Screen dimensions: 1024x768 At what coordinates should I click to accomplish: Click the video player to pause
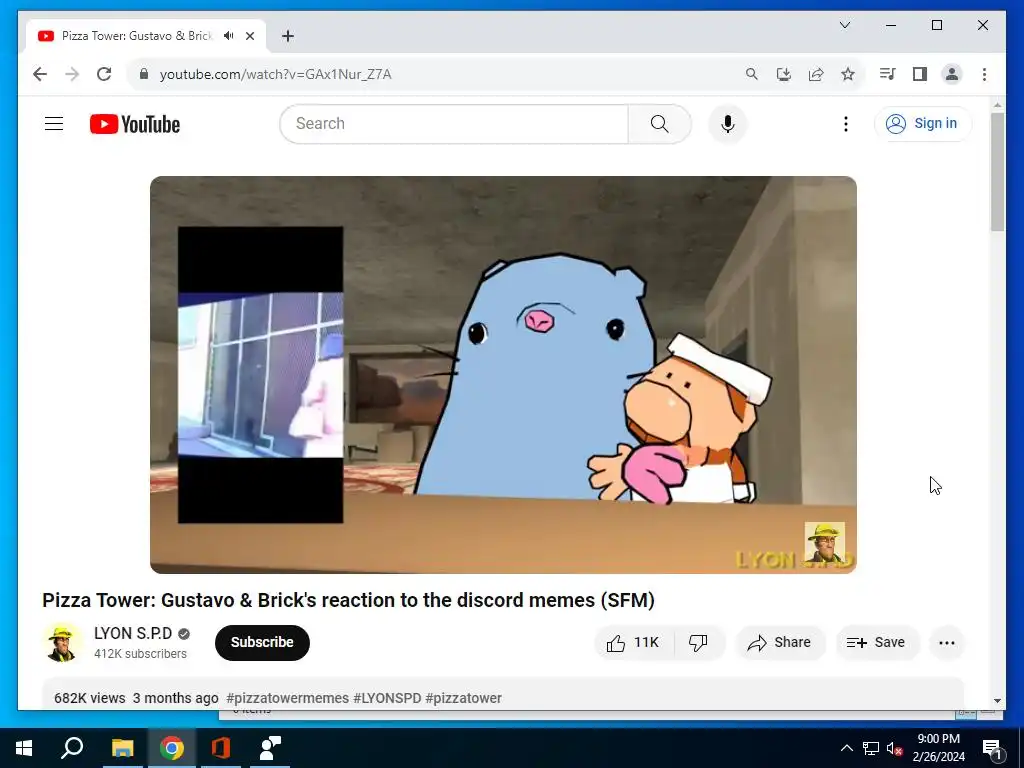(x=503, y=375)
